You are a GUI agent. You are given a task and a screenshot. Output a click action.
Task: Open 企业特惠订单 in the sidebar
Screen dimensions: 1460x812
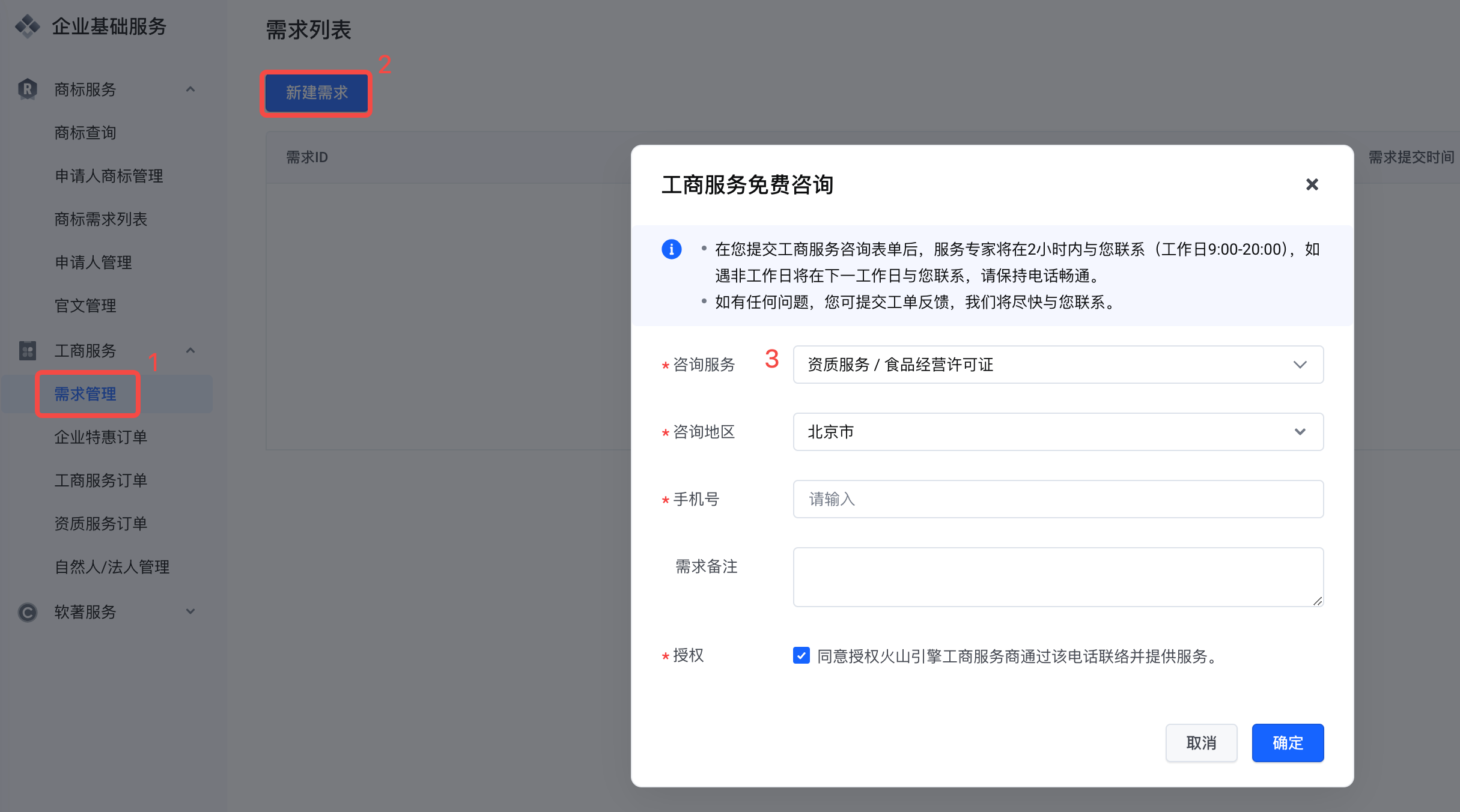tap(100, 437)
